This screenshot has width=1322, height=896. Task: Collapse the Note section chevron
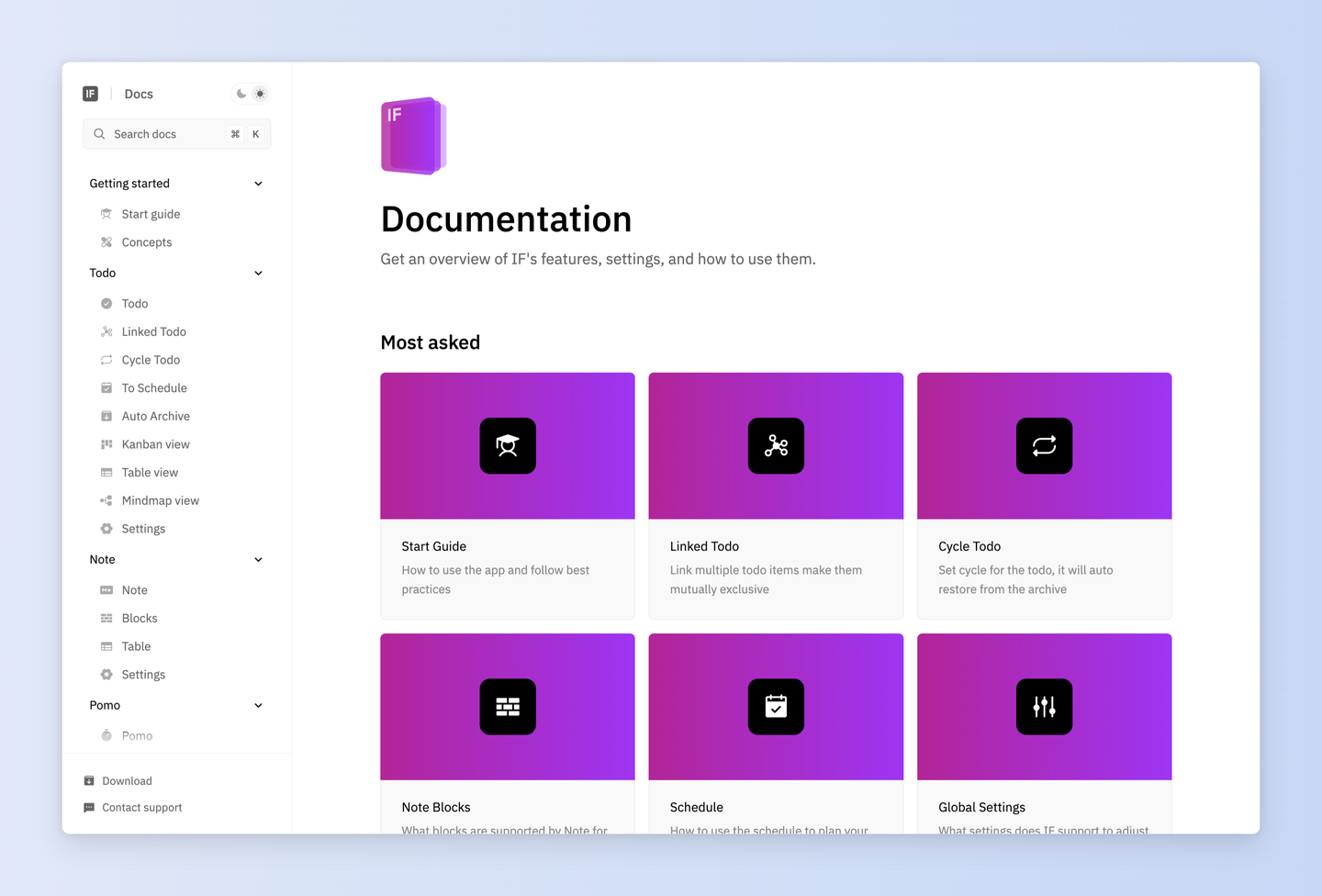(258, 560)
